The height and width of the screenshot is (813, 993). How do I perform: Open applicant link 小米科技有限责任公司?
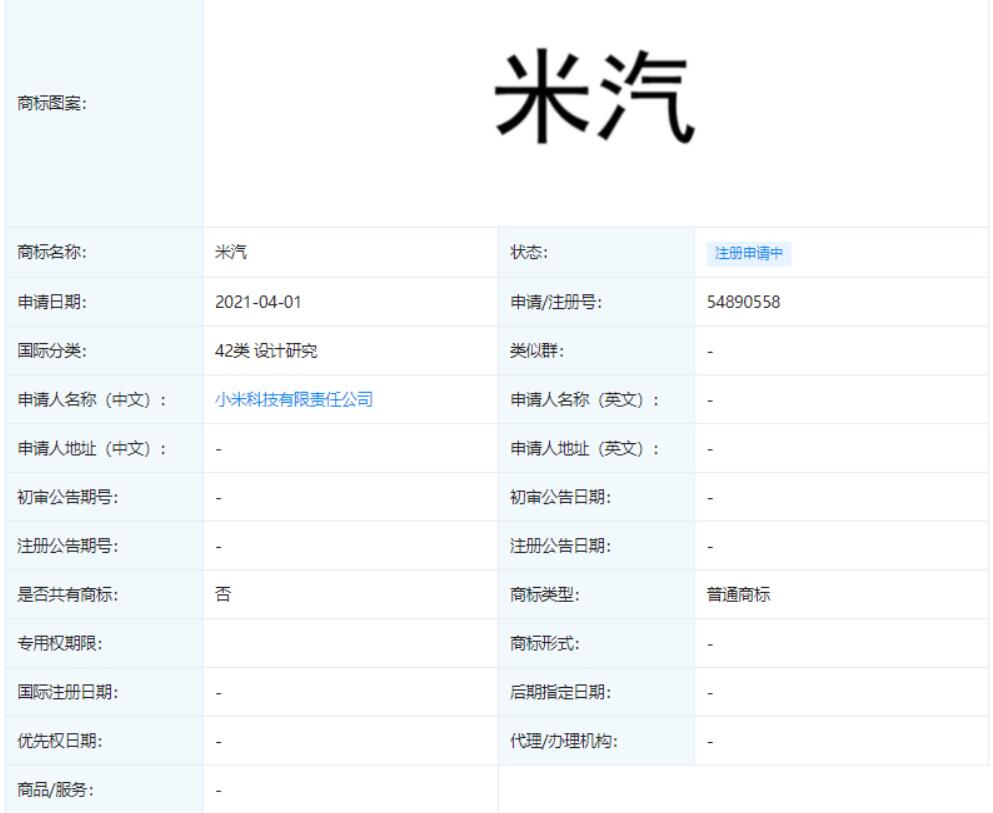click(294, 400)
